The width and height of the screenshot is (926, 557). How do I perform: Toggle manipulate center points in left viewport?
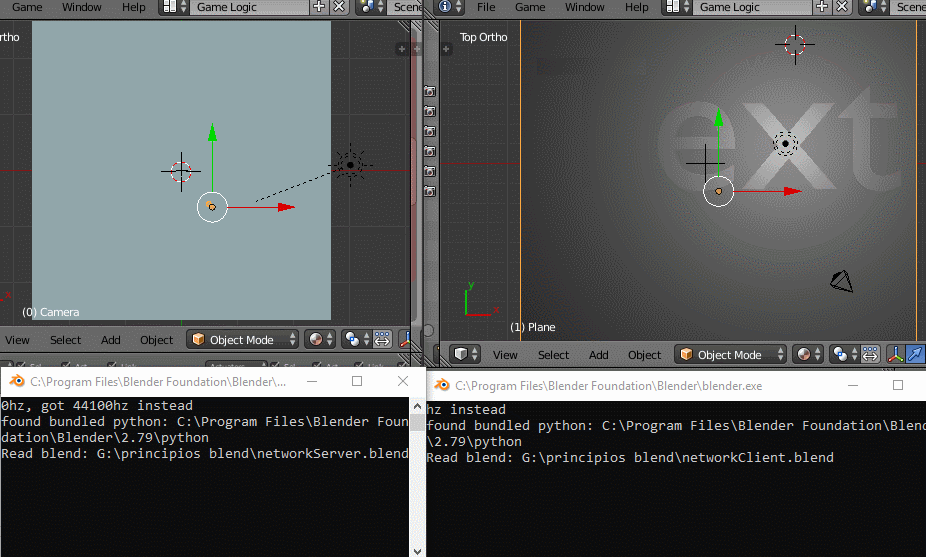(382, 340)
